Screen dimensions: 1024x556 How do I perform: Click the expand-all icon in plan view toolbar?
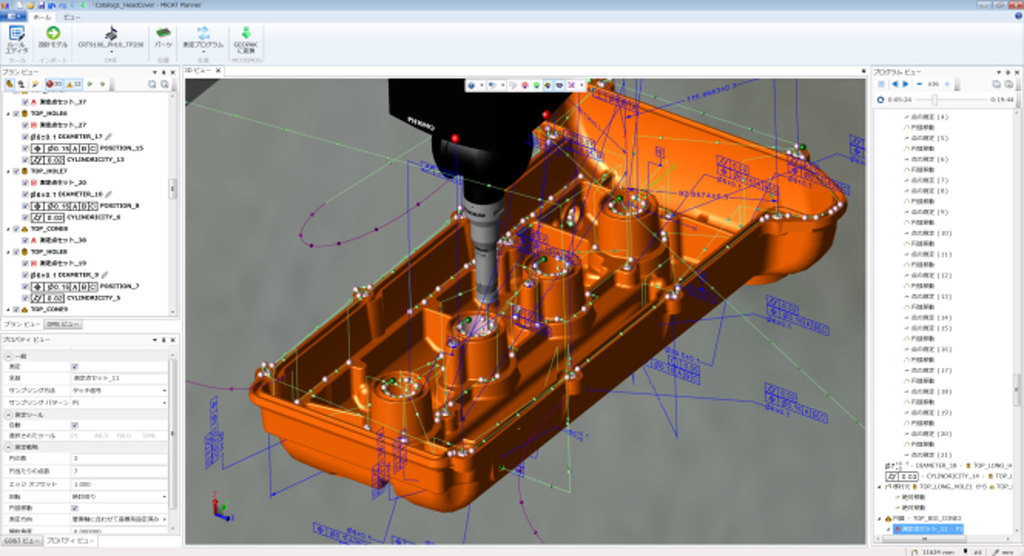[x=152, y=84]
